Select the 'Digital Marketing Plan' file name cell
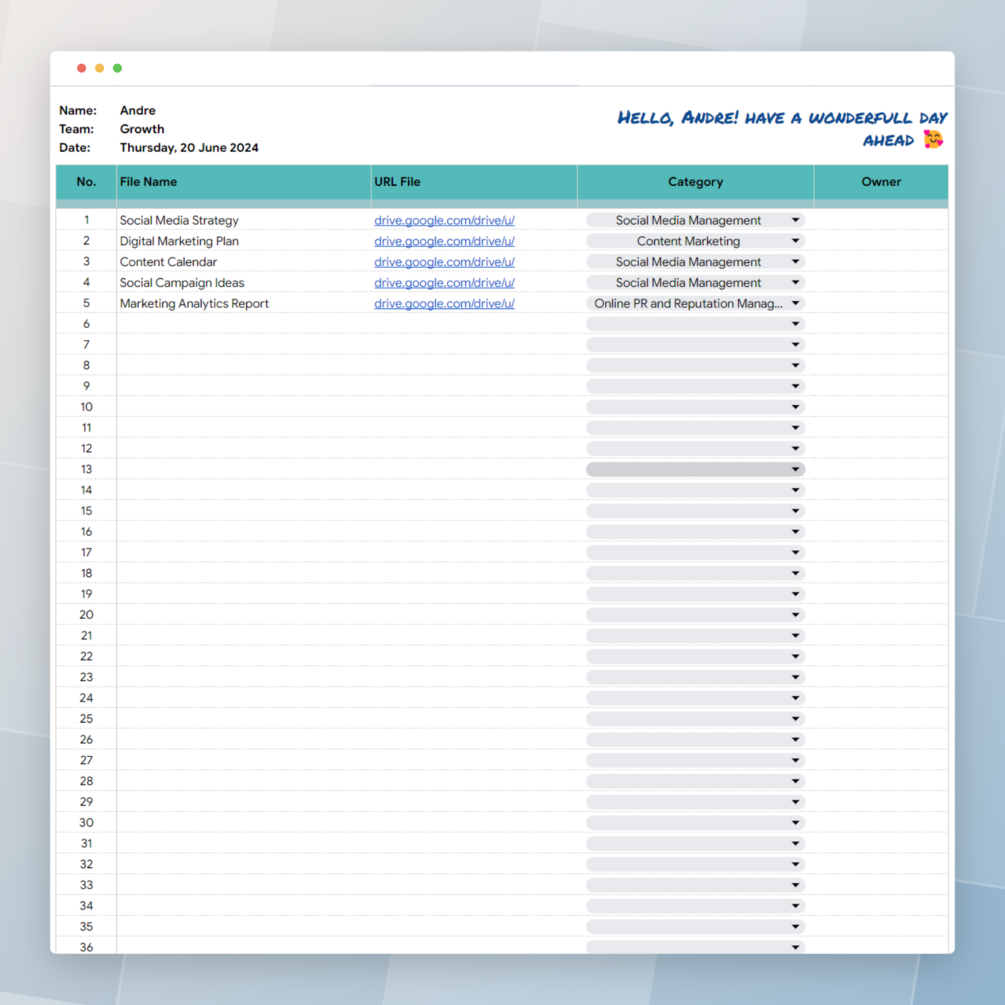This screenshot has width=1005, height=1005. coord(244,241)
